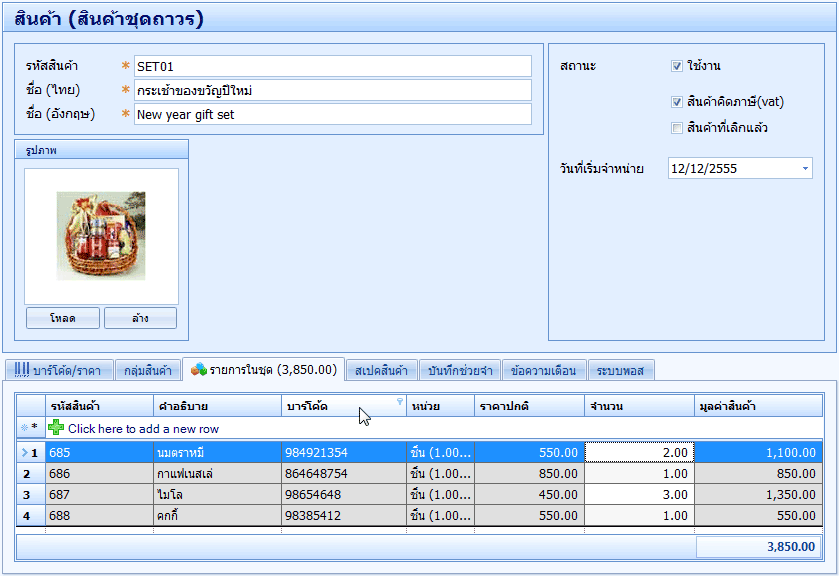Click the row indicator arrow for row 1
The height and width of the screenshot is (576, 839).
(24, 452)
